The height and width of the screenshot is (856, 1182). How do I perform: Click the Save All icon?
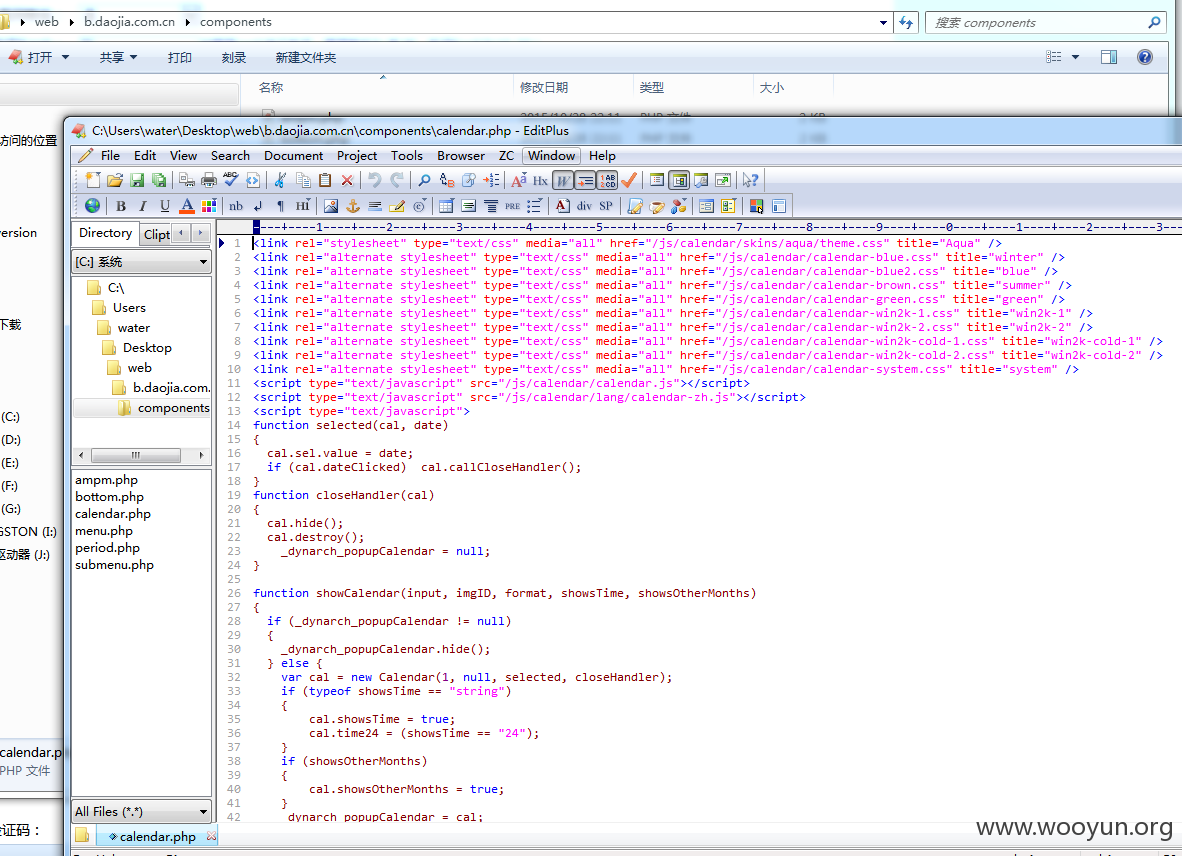158,180
